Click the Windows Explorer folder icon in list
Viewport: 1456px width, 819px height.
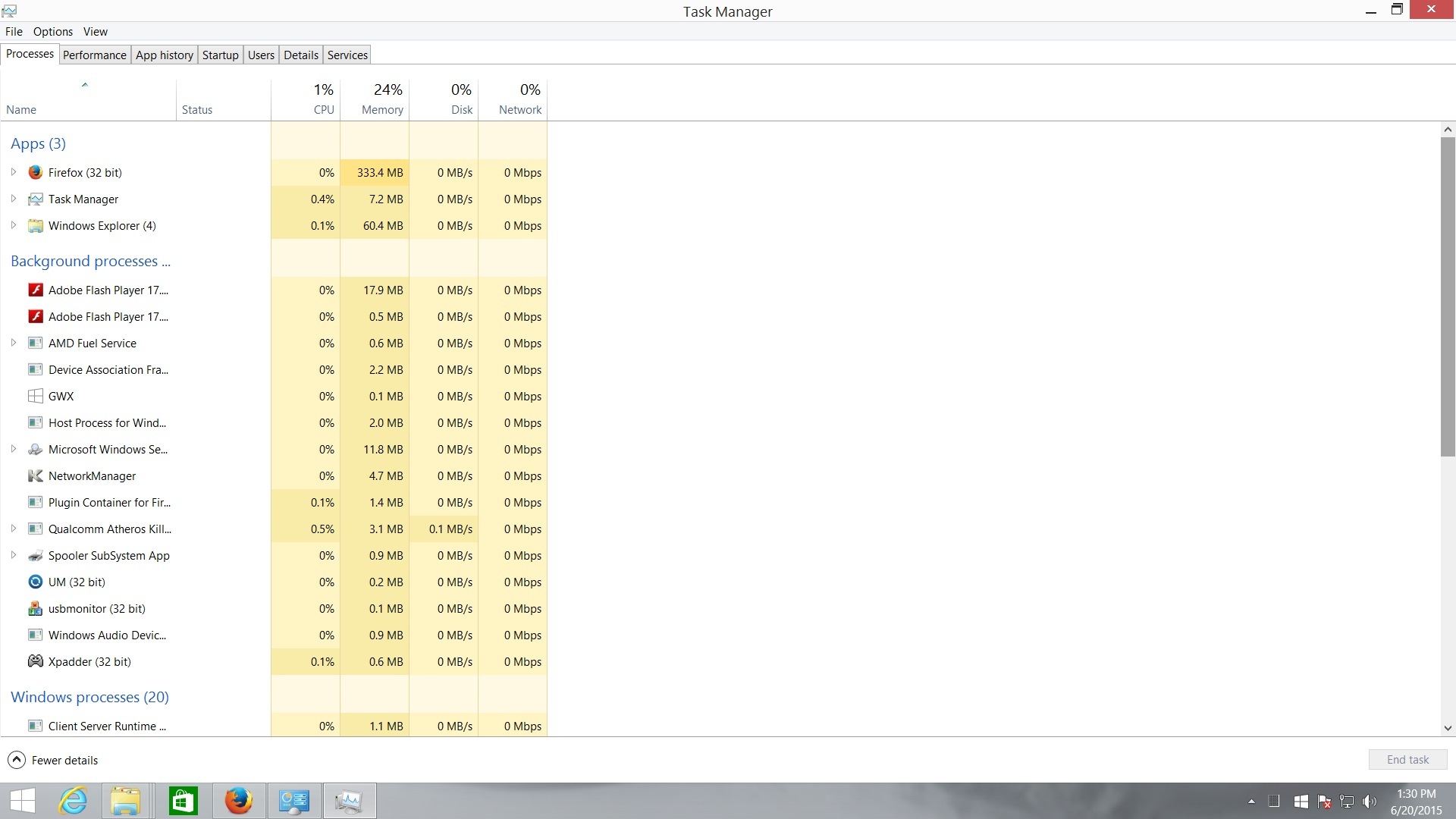click(35, 225)
